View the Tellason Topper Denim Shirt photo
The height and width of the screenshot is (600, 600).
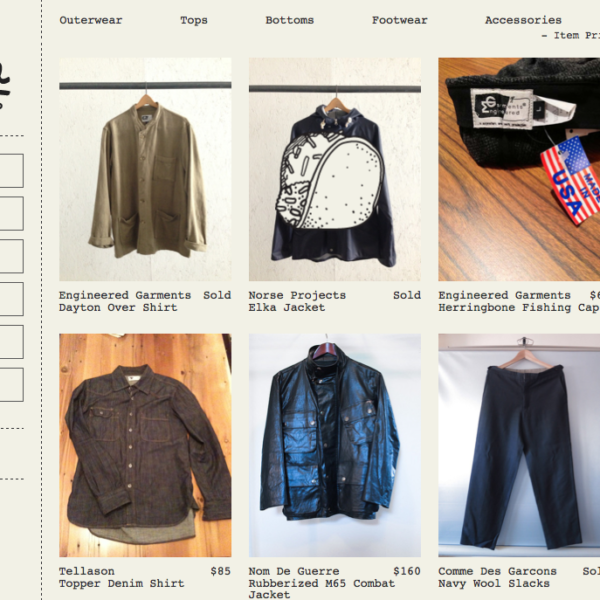[x=145, y=445]
